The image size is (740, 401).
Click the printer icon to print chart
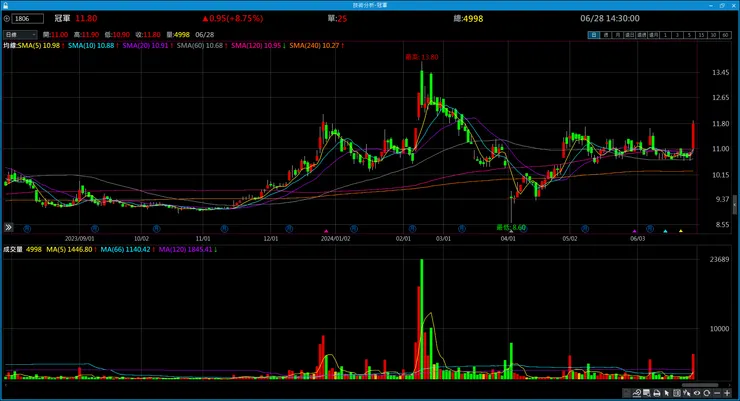coord(656,393)
